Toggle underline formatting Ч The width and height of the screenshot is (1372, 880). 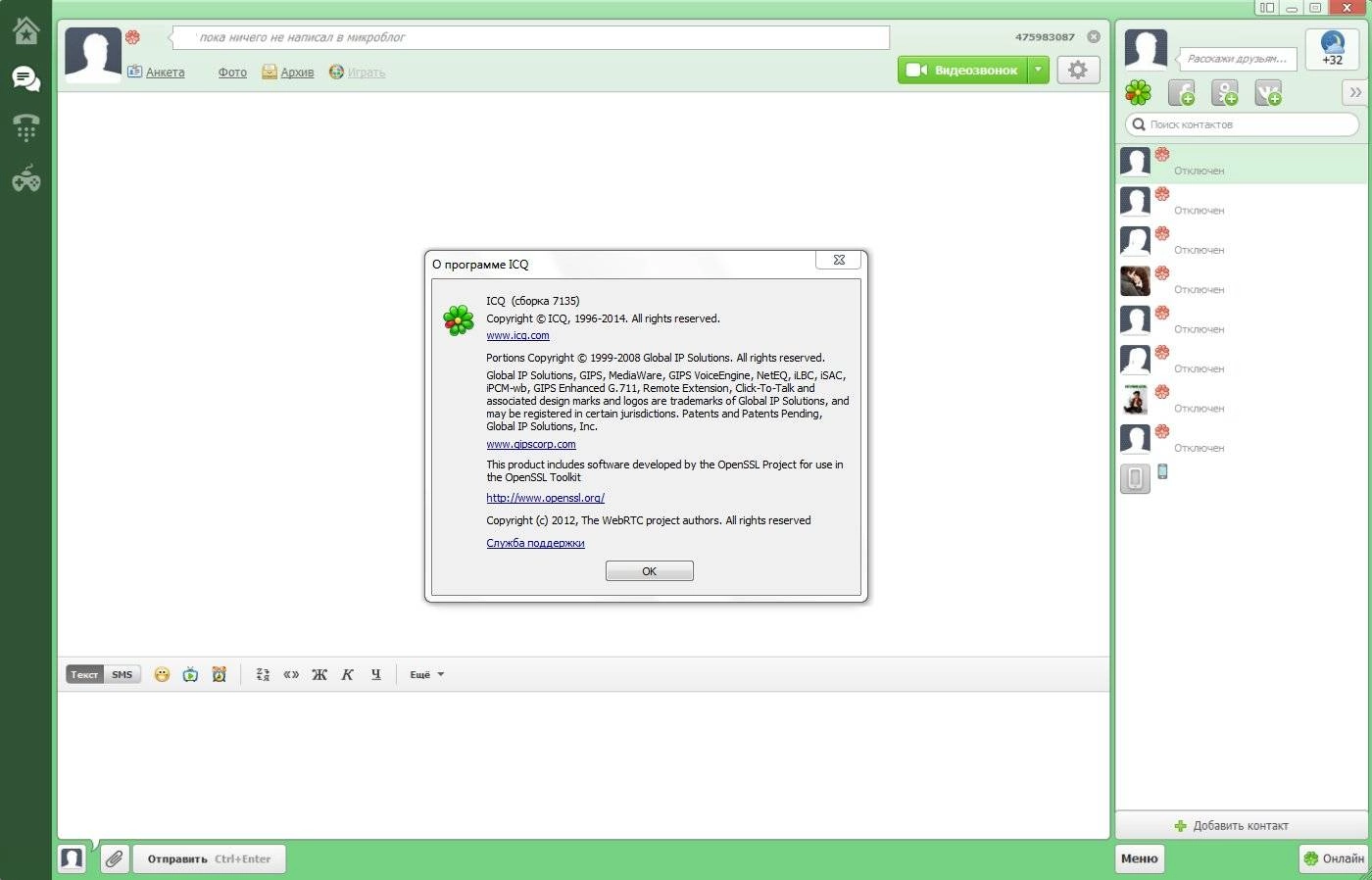[x=376, y=674]
